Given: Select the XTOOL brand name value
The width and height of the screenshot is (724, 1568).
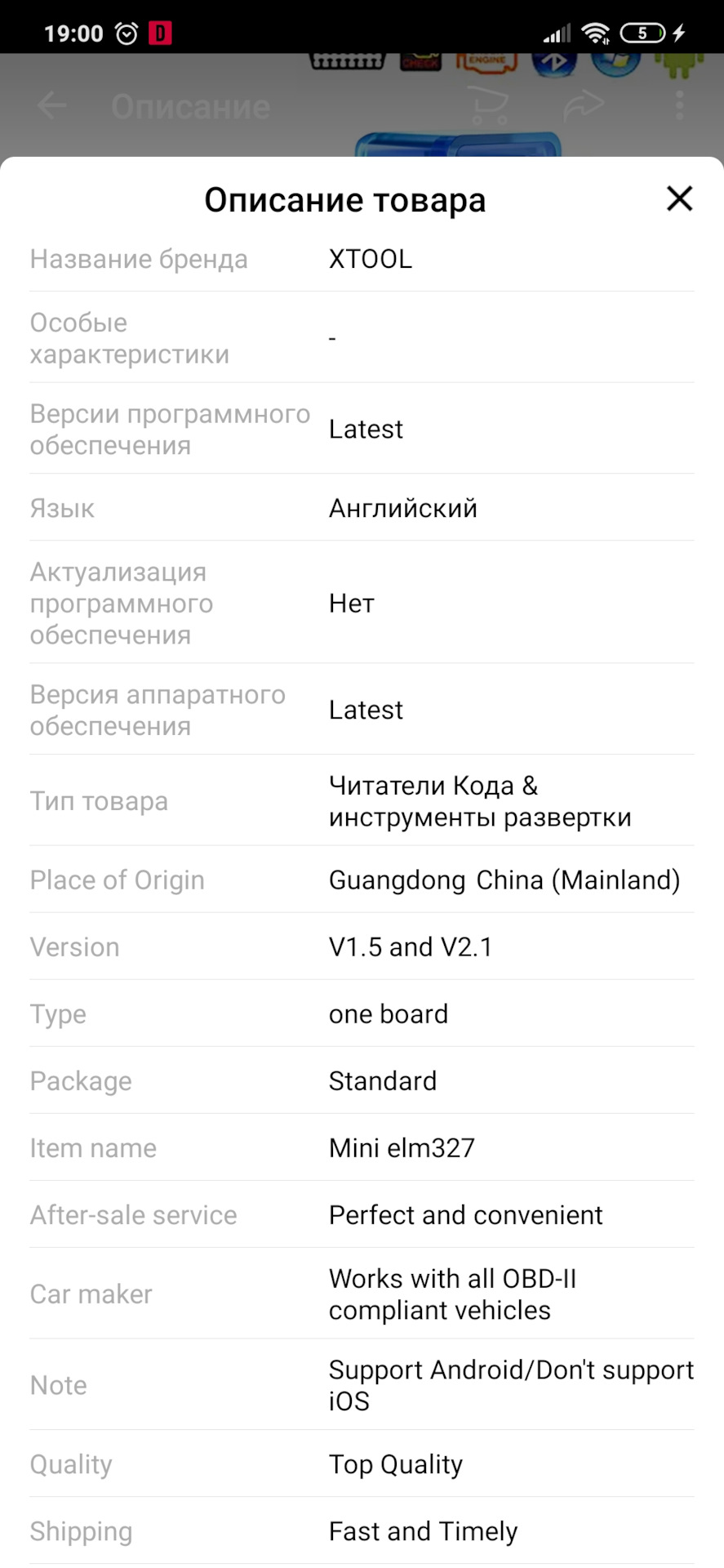Looking at the screenshot, I should tap(371, 259).
